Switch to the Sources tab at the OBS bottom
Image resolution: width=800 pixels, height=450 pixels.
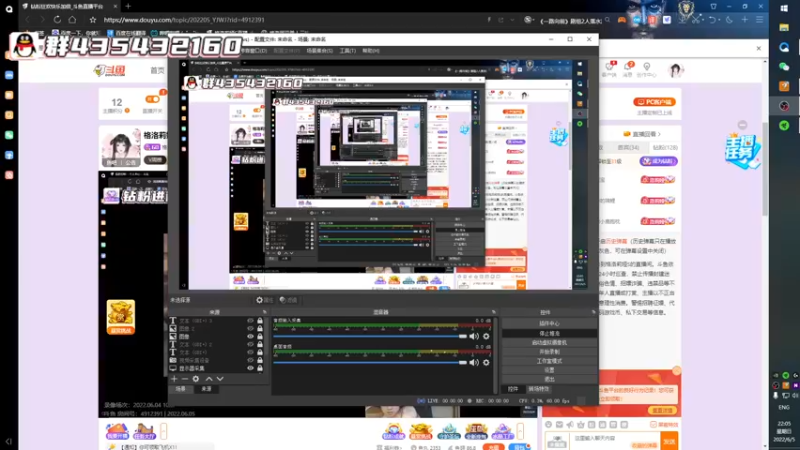click(x=206, y=389)
